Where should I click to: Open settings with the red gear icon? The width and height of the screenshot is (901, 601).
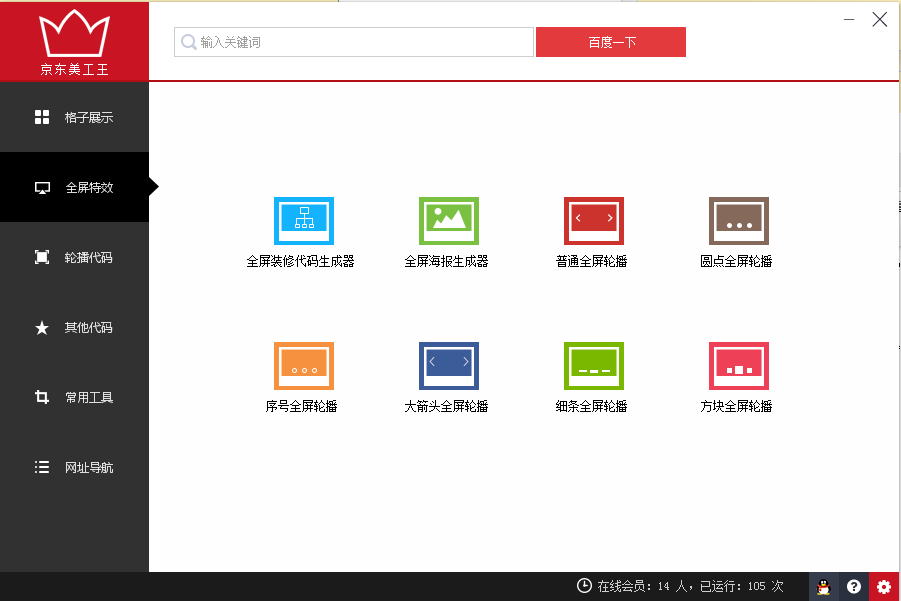(884, 587)
